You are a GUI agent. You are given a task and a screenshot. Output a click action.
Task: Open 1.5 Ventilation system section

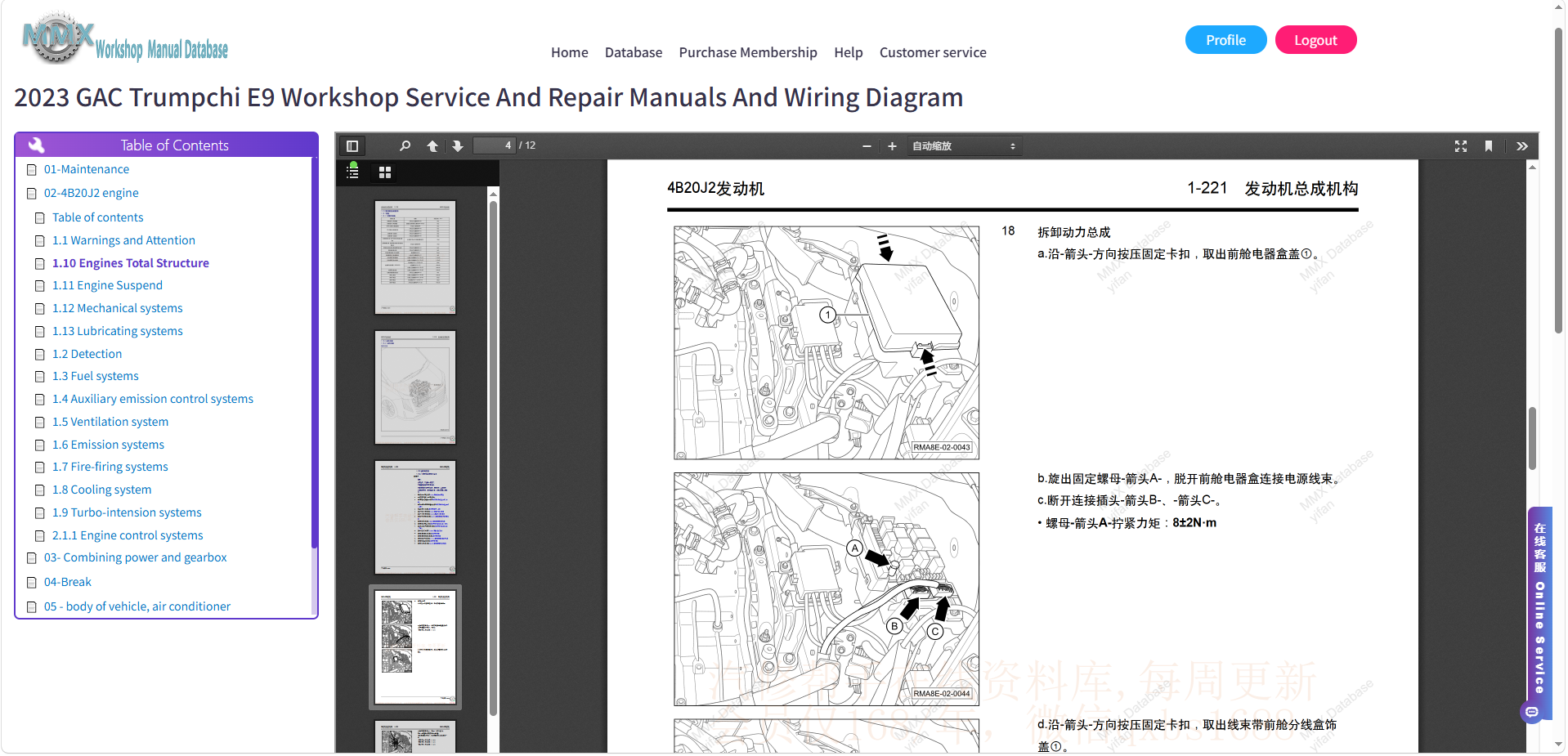110,422
